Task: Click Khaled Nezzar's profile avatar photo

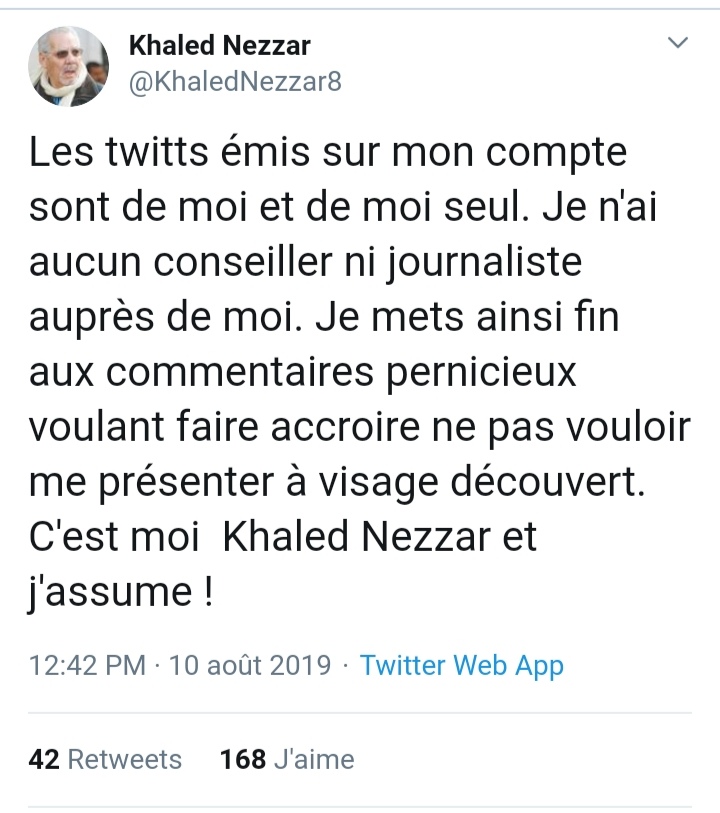Action: point(69,67)
